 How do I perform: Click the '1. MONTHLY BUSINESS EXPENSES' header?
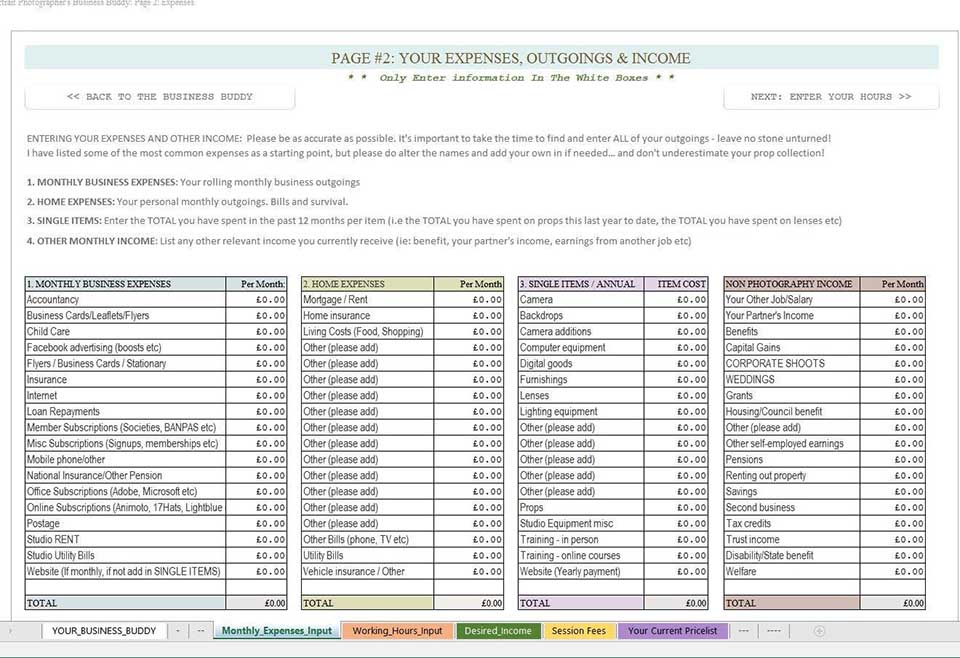126,284
